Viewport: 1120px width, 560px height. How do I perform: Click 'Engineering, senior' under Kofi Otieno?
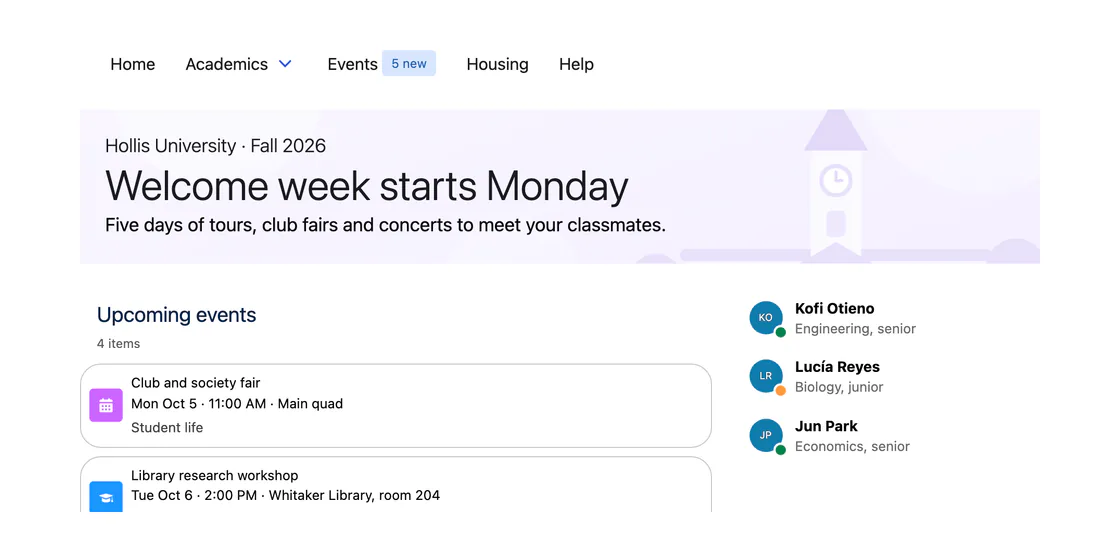855,329
